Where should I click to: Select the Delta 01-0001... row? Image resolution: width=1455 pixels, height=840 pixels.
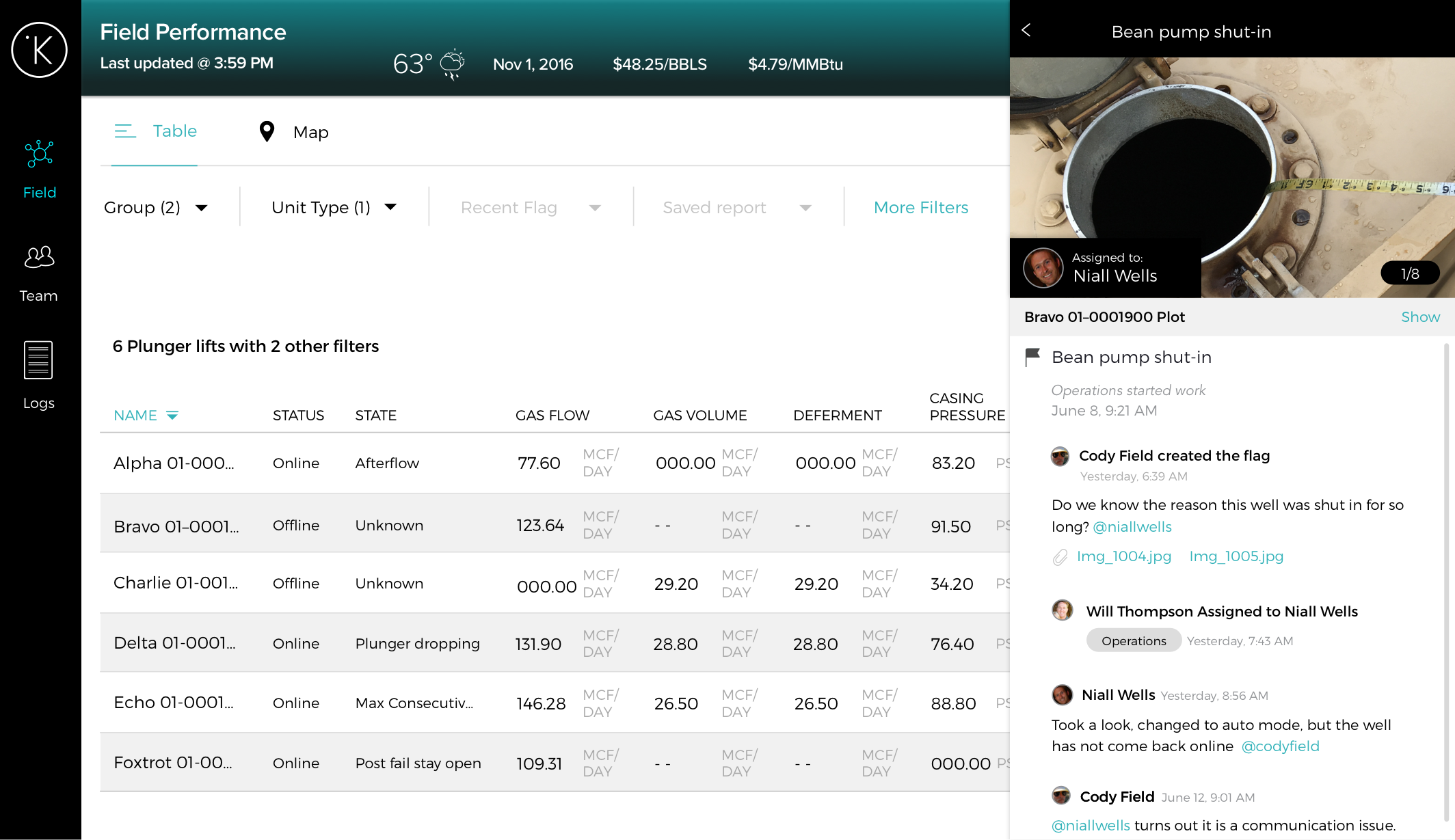(x=555, y=643)
